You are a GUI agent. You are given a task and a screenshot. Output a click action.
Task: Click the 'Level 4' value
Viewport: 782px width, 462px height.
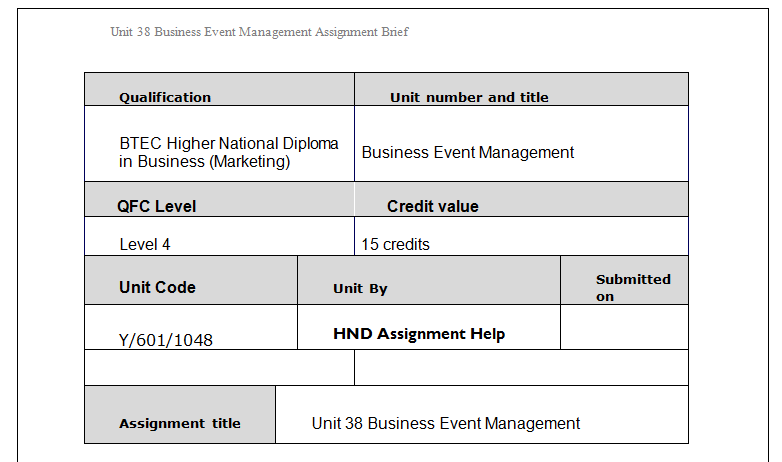click(145, 244)
